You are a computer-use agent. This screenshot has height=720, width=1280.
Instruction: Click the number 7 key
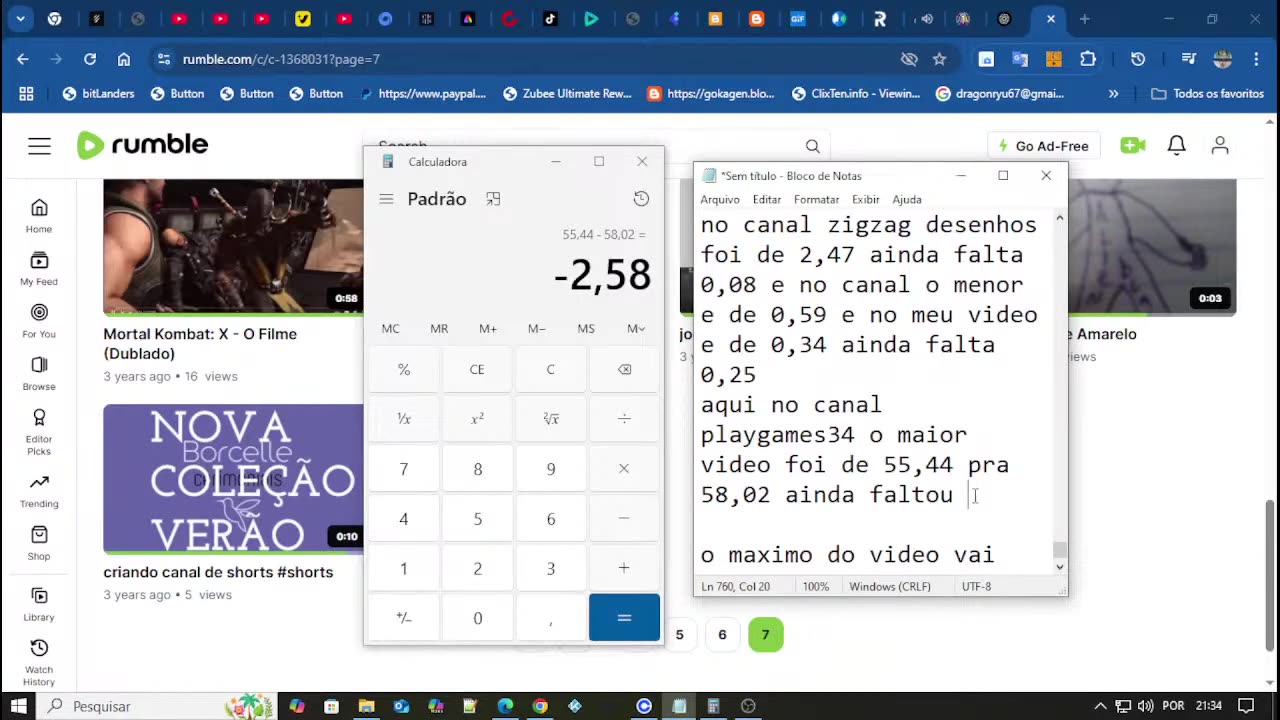coord(404,469)
